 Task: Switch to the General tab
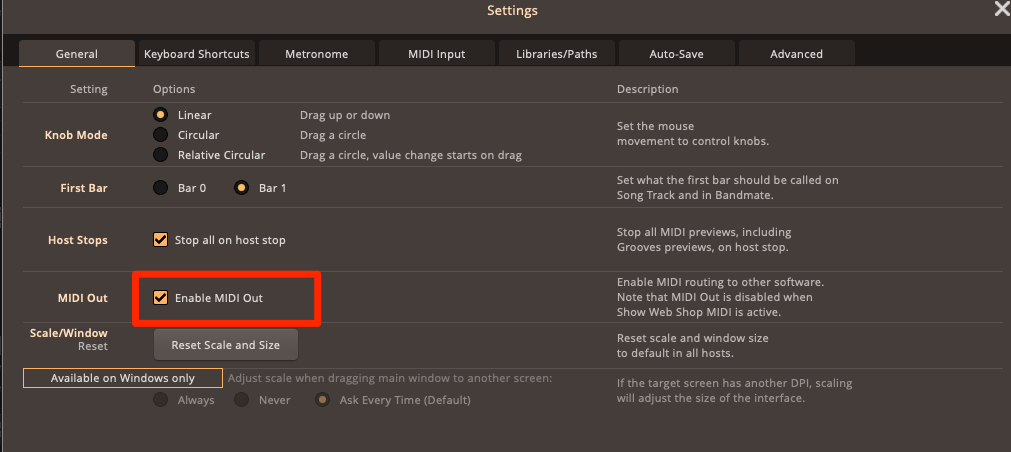[76, 54]
